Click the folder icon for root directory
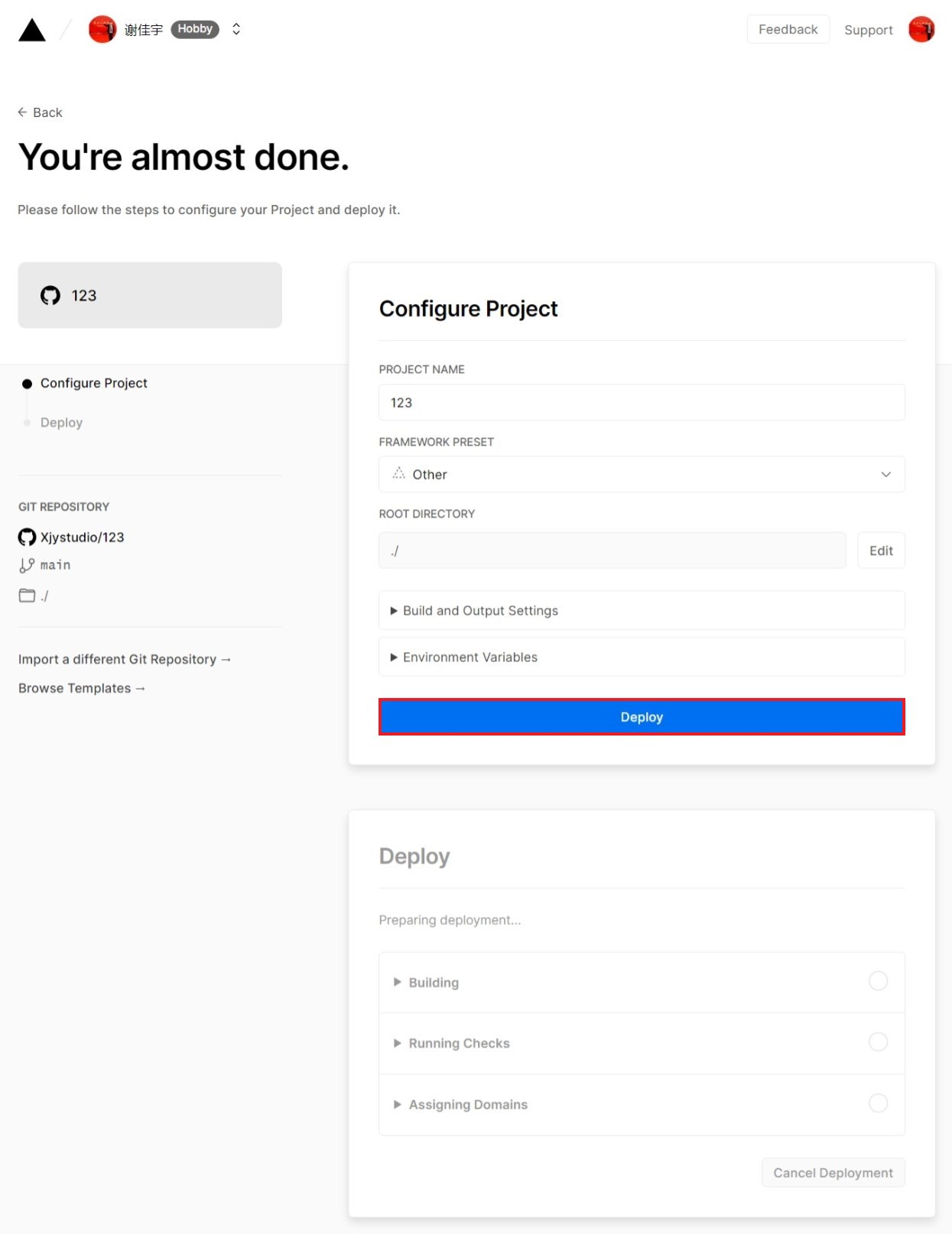952x1234 pixels. point(27,596)
